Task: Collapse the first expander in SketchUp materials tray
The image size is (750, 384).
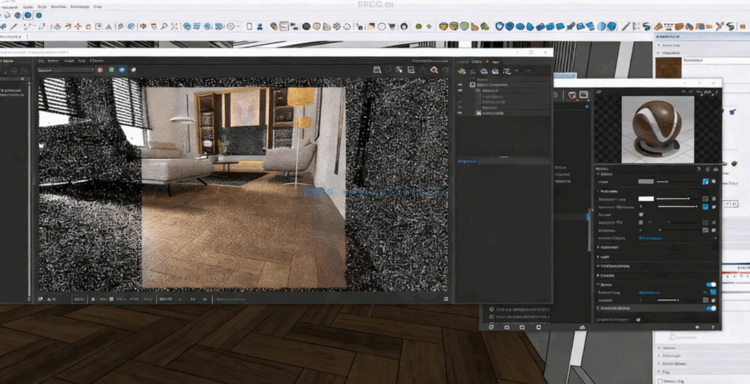Action: 660,45
